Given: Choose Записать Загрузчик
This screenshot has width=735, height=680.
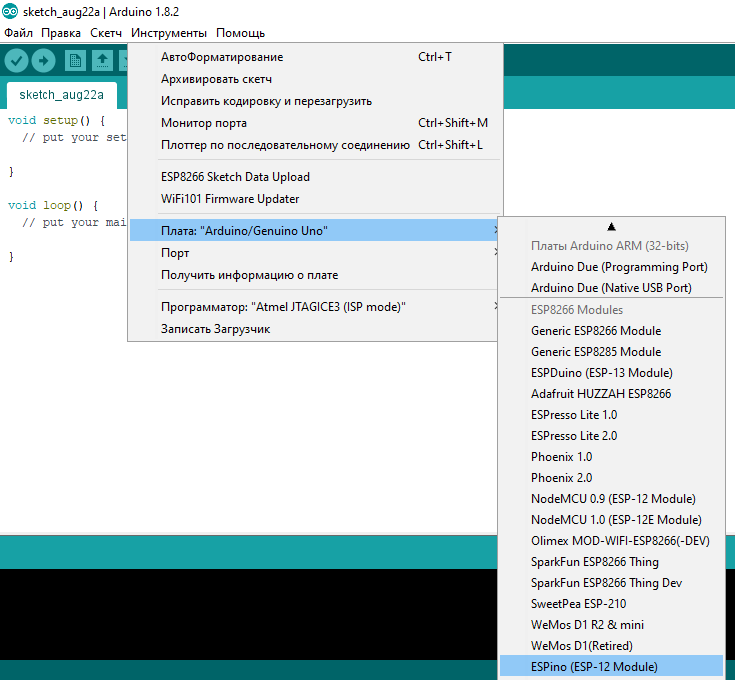Looking at the screenshot, I should point(314,329).
